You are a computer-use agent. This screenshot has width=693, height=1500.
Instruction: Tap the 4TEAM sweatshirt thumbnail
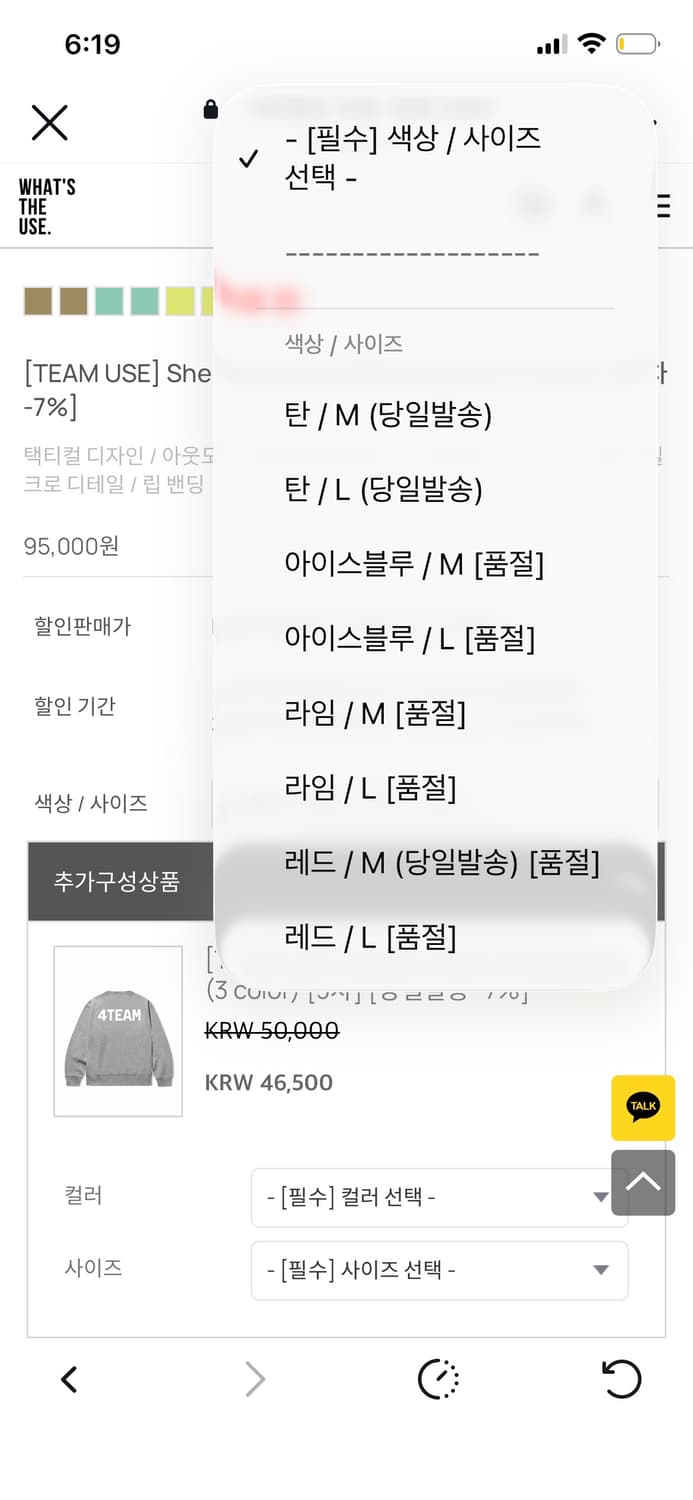coord(117,1031)
